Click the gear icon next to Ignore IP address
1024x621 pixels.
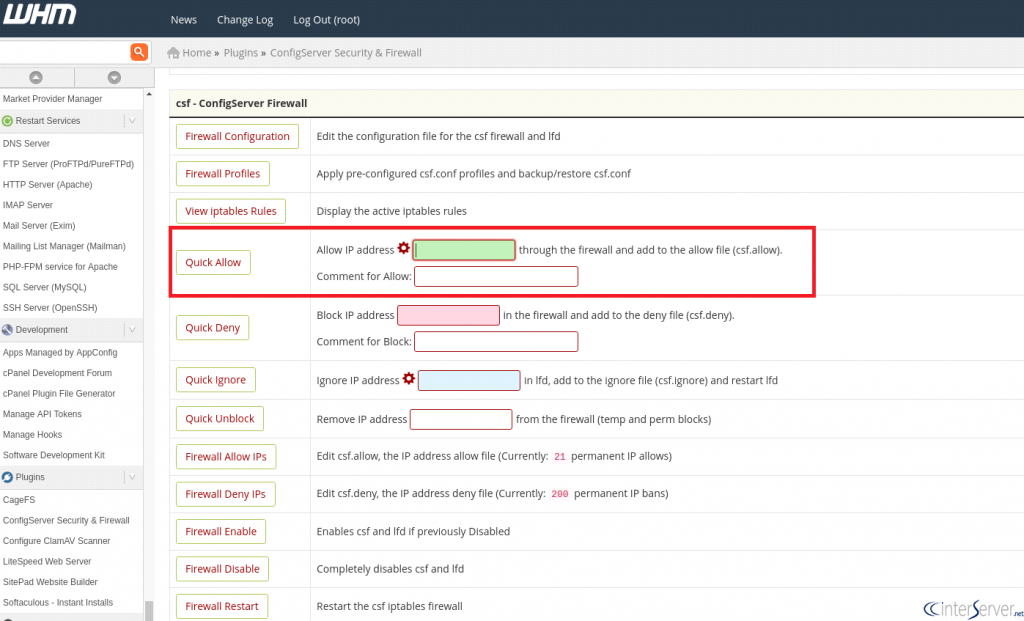click(409, 379)
